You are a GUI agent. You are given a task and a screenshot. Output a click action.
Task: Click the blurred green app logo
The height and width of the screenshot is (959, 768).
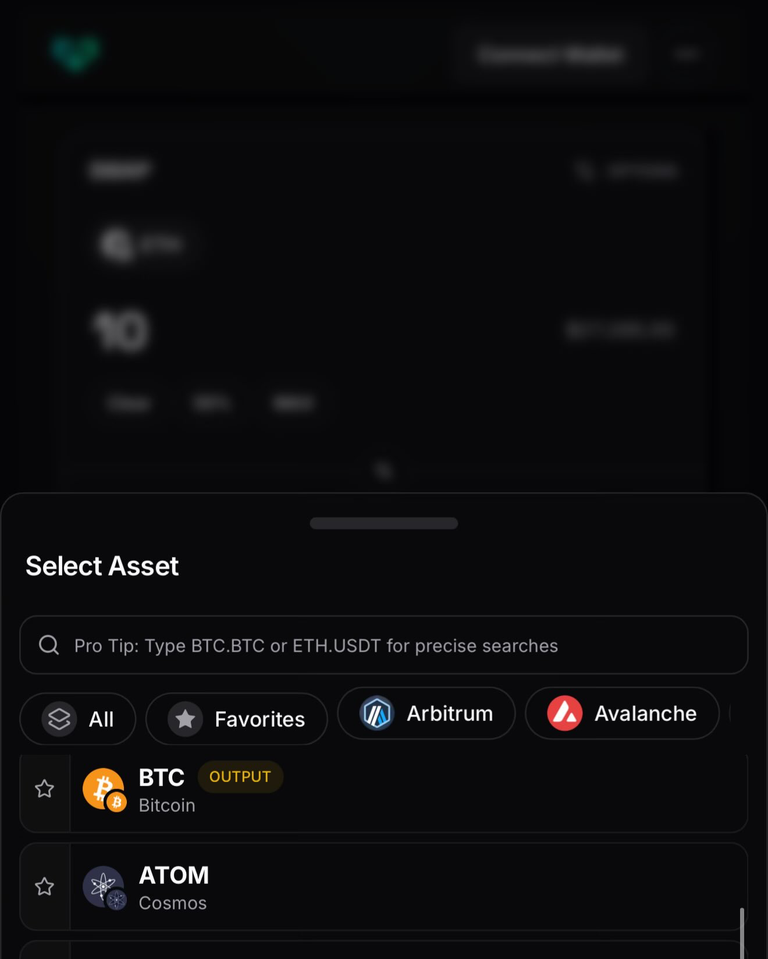click(x=75, y=53)
